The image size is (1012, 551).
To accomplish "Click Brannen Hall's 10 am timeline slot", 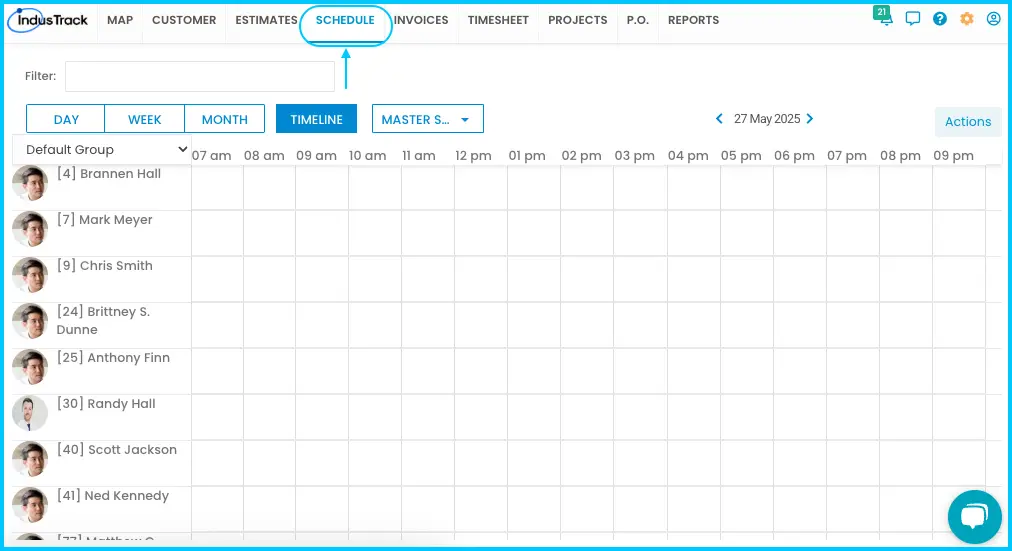I will tap(375, 187).
